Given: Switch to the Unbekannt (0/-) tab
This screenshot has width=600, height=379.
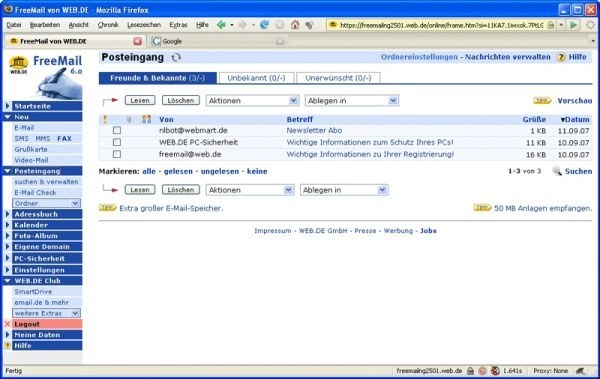Looking at the screenshot, I should (256, 78).
